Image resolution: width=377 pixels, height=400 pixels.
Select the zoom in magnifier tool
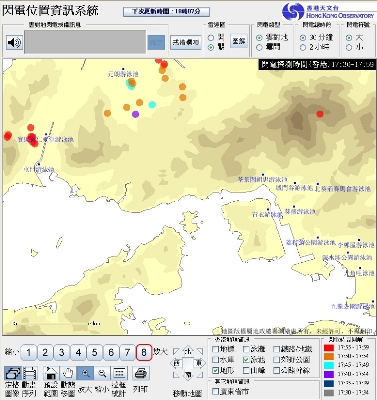[x=85, y=373]
